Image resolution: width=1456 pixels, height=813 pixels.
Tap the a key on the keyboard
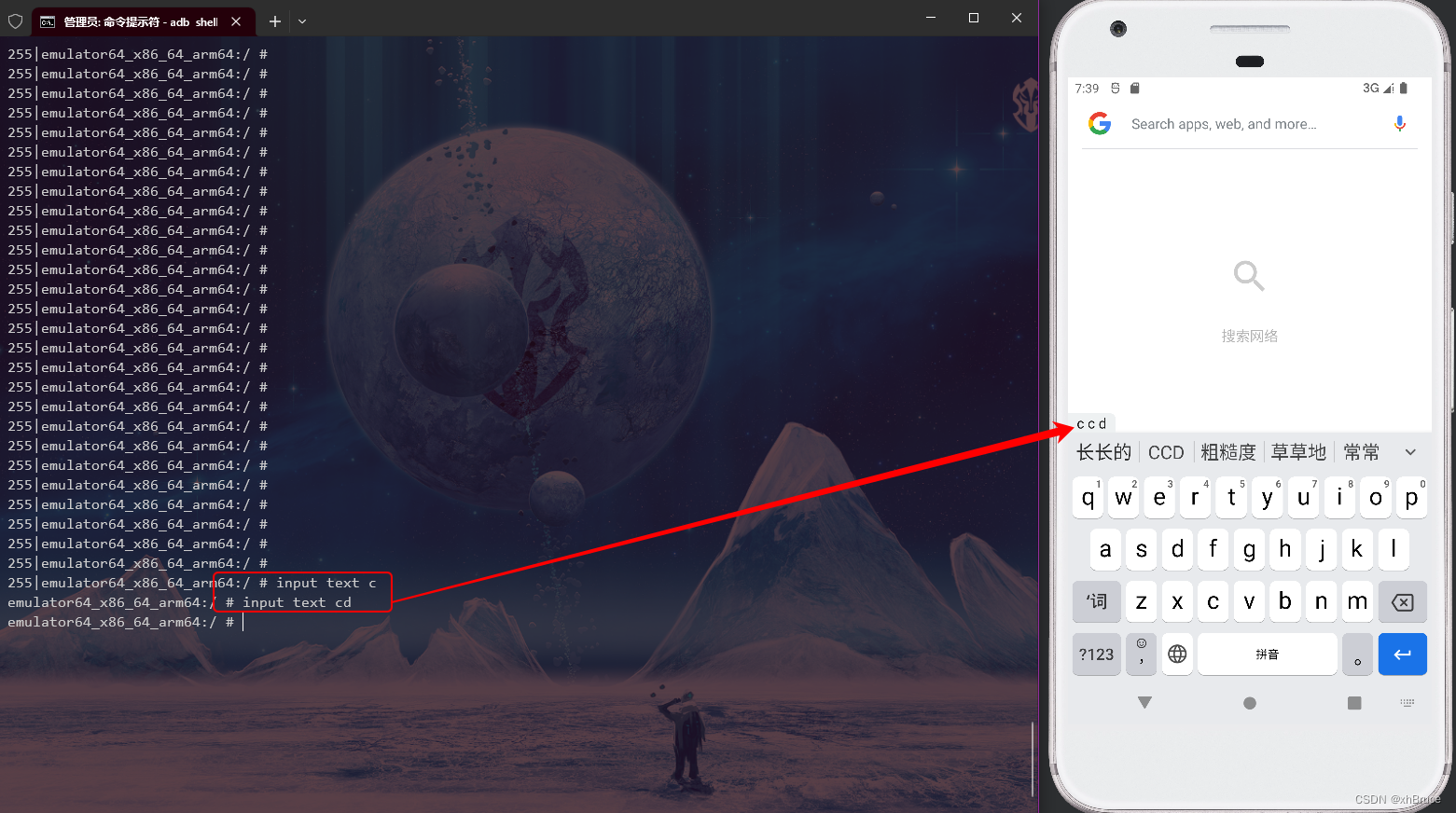pos(1105,549)
